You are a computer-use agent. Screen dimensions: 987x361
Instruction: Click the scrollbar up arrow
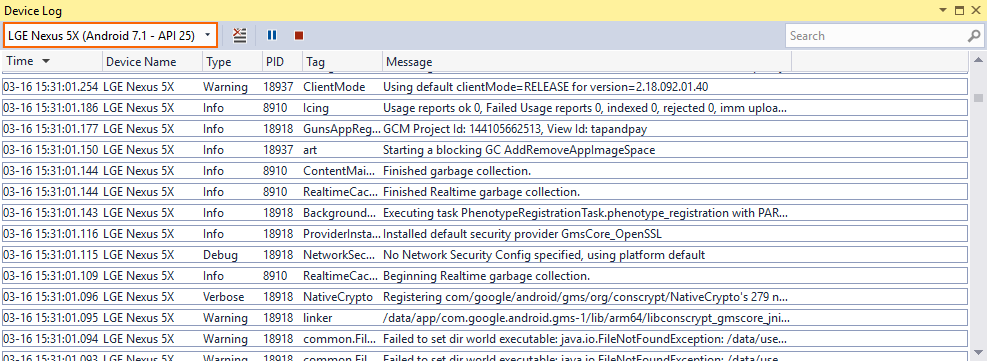click(x=978, y=60)
